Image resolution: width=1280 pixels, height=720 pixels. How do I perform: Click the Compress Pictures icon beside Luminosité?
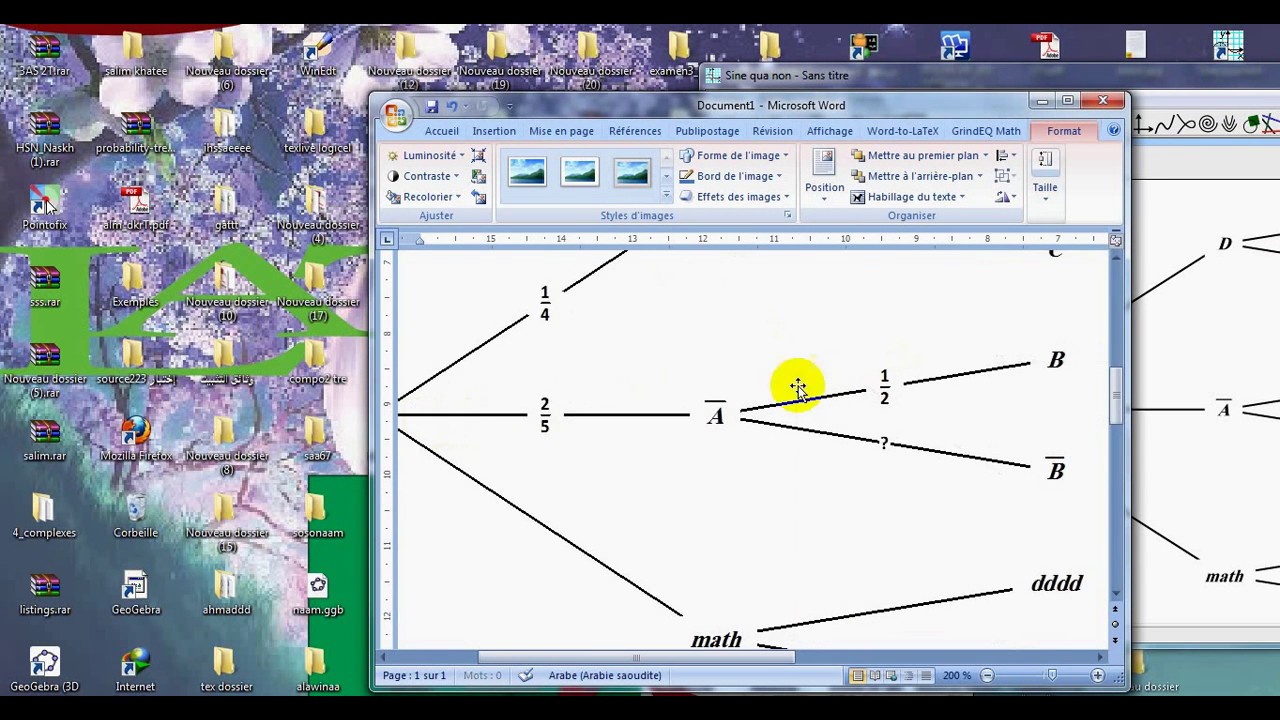[479, 155]
